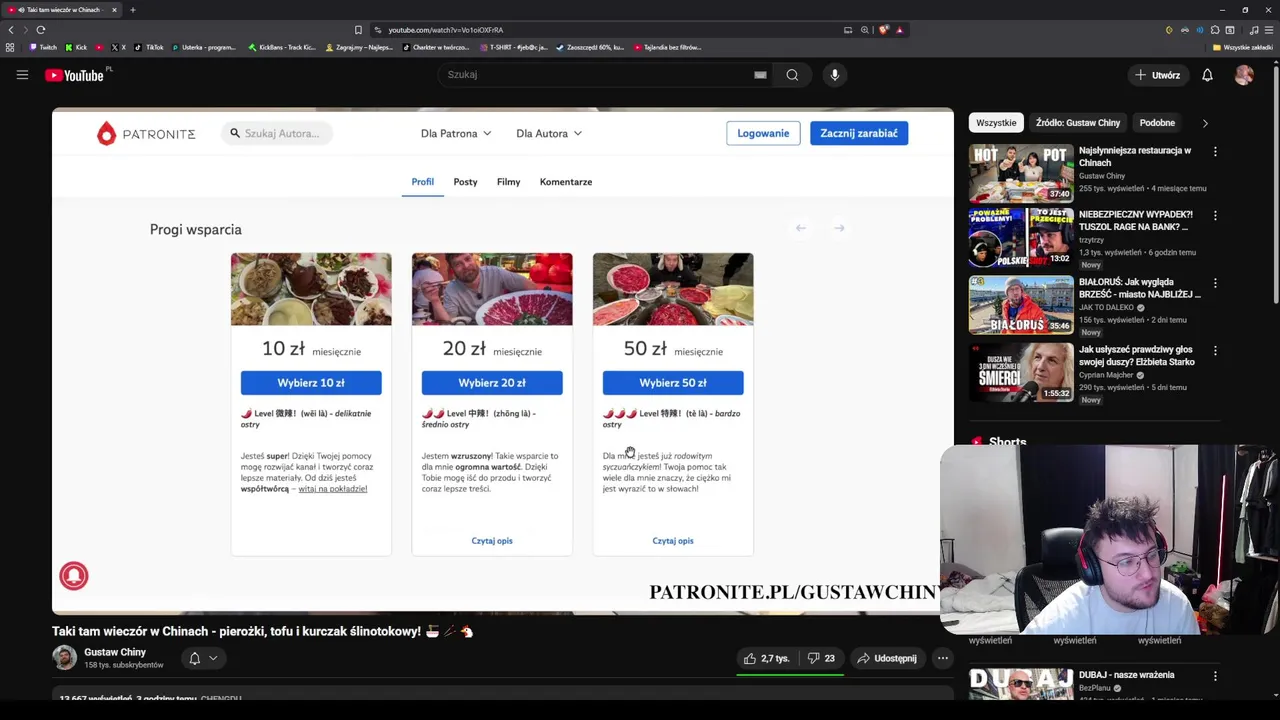Click the subscription notification bell icon

[195, 658]
